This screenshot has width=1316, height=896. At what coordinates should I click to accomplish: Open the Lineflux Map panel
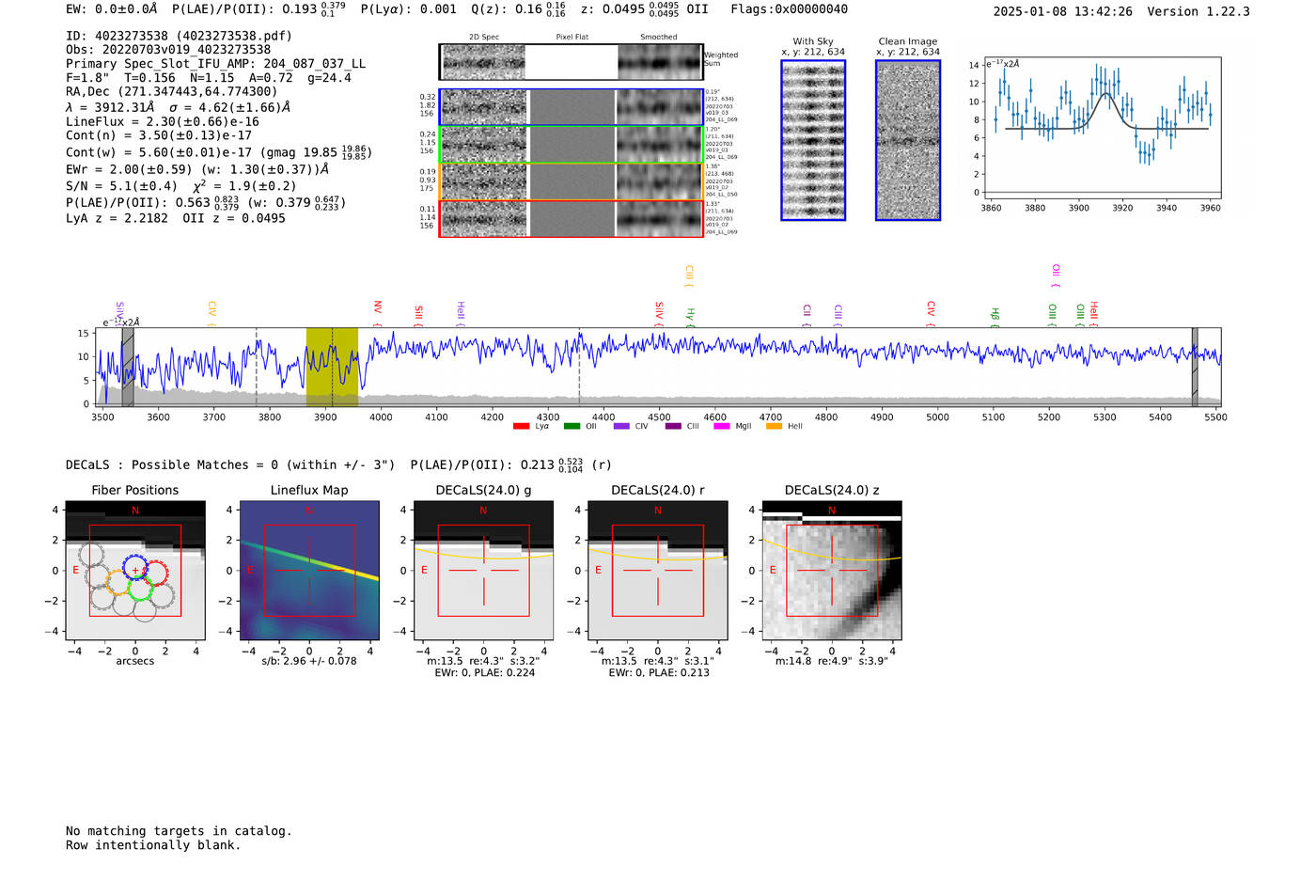tap(309, 570)
